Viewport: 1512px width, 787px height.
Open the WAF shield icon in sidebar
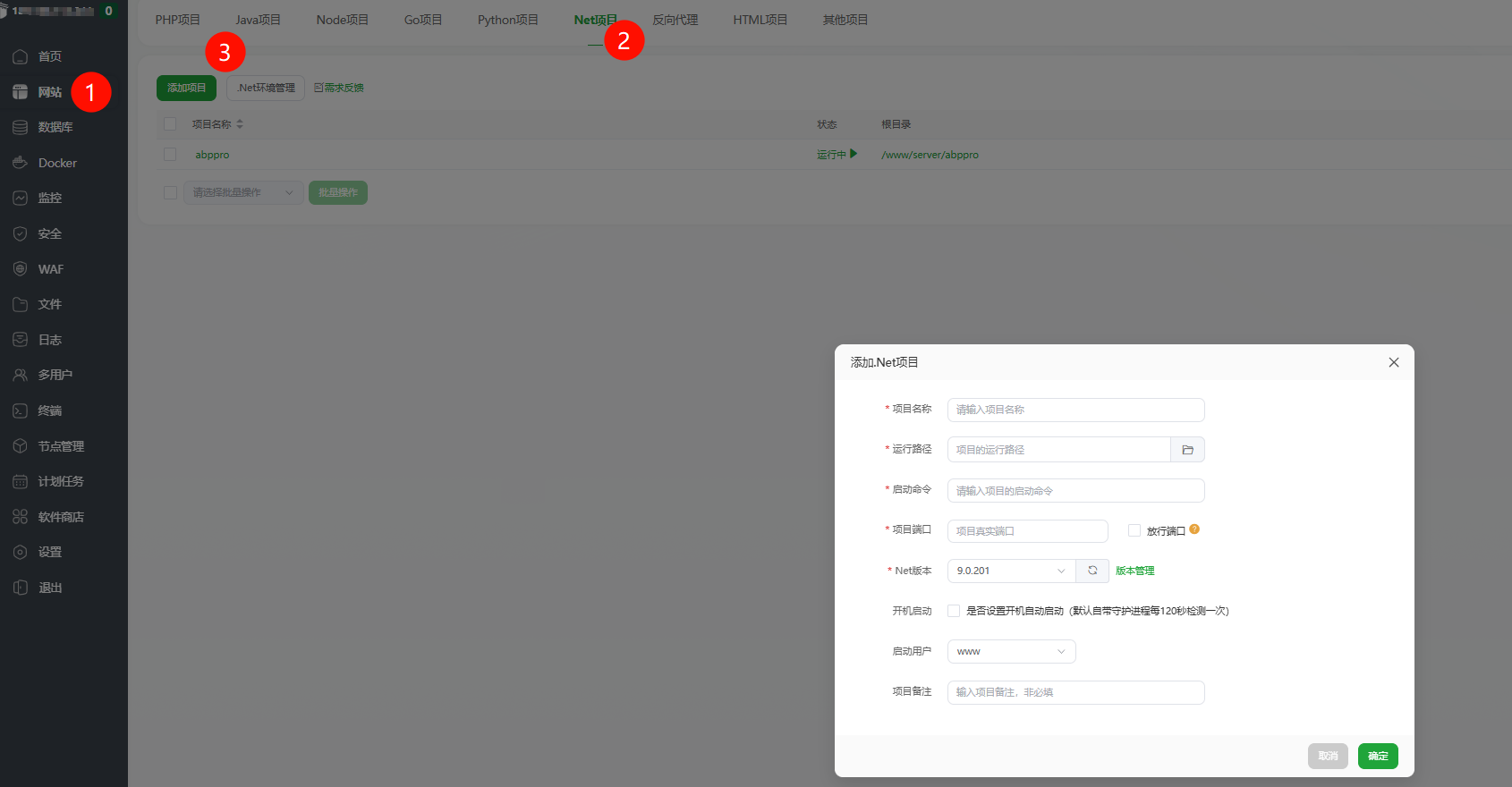point(20,269)
